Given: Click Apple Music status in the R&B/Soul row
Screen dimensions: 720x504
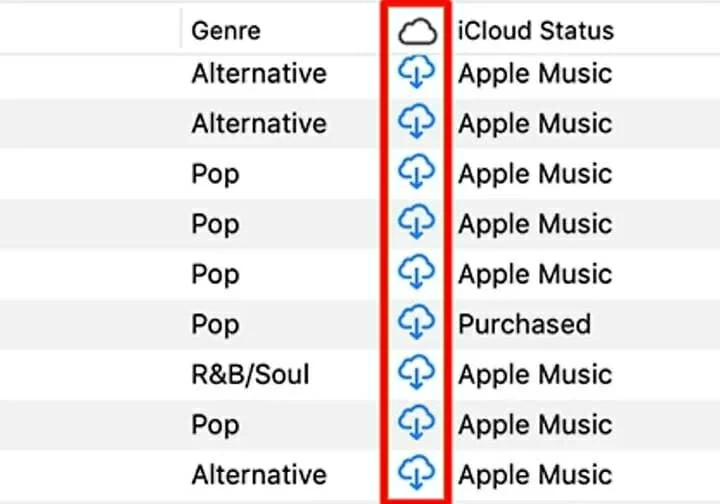Looking at the screenshot, I should pos(535,374).
